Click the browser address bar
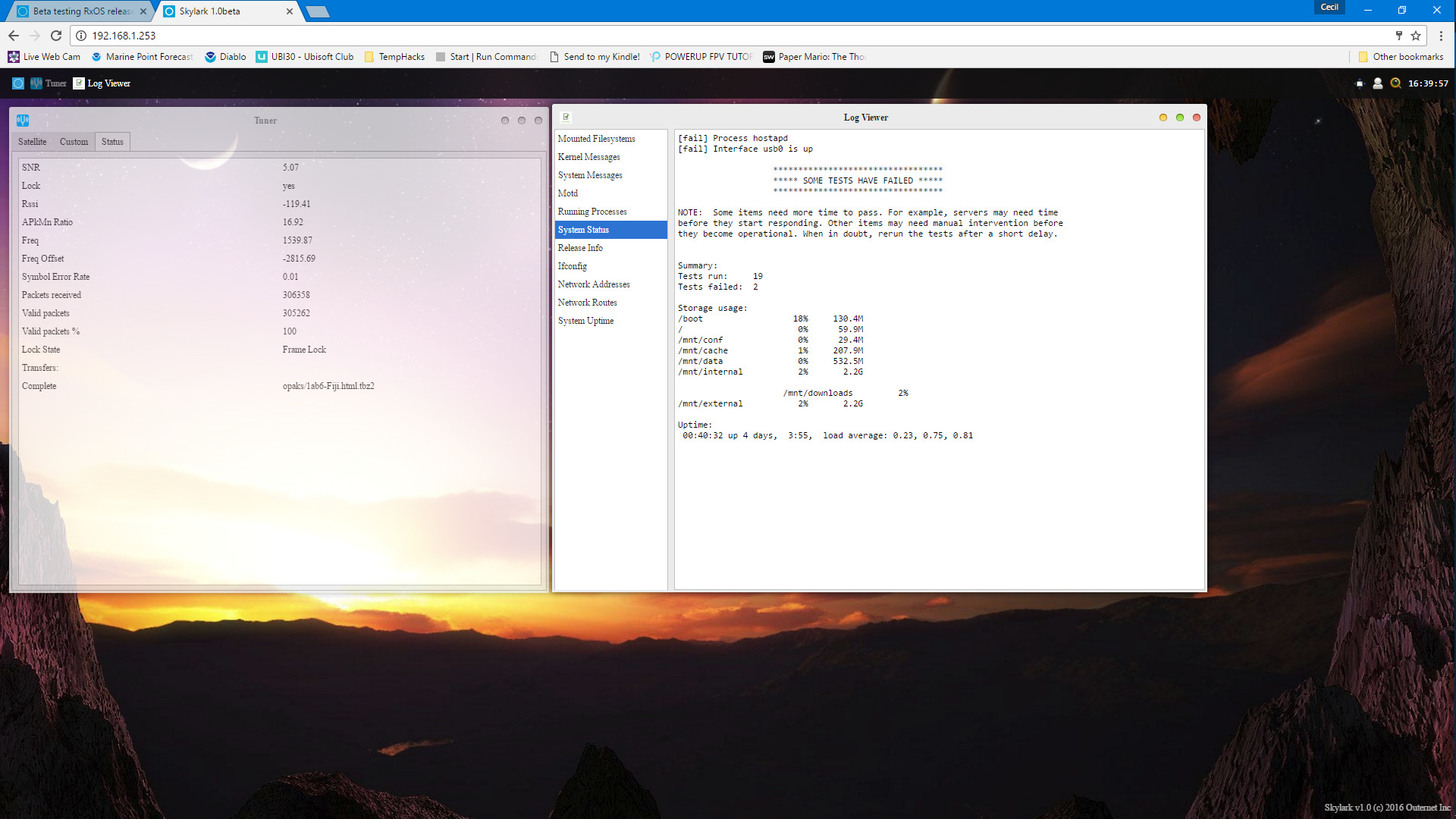The height and width of the screenshot is (819, 1456). pyautogui.click(x=682, y=36)
